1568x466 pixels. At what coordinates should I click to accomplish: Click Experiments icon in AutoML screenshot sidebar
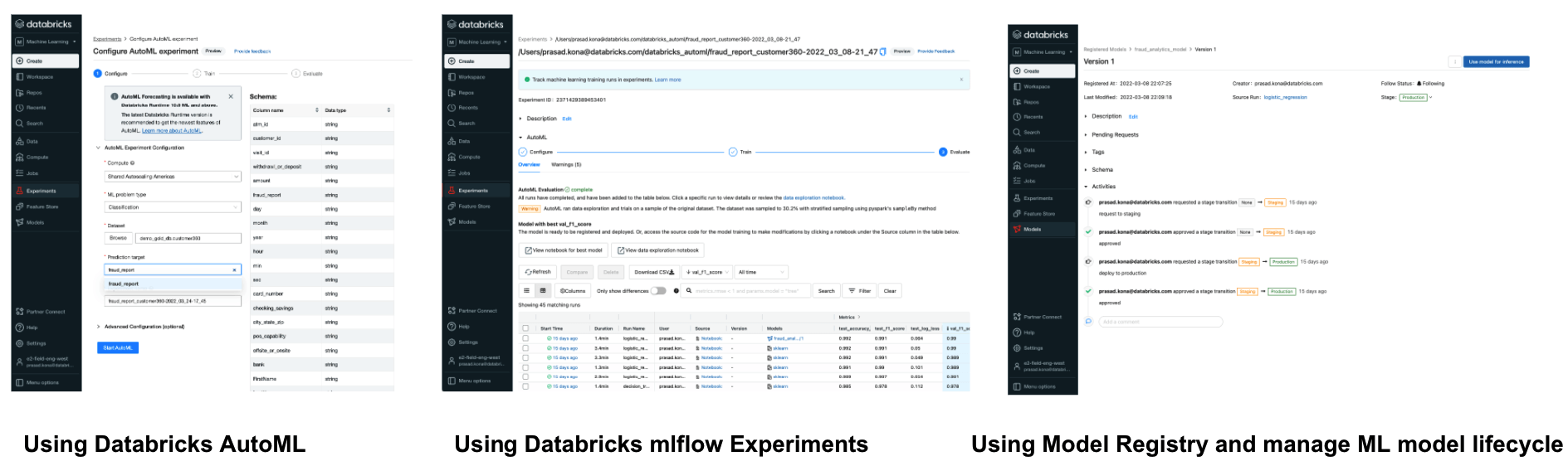[x=20, y=191]
